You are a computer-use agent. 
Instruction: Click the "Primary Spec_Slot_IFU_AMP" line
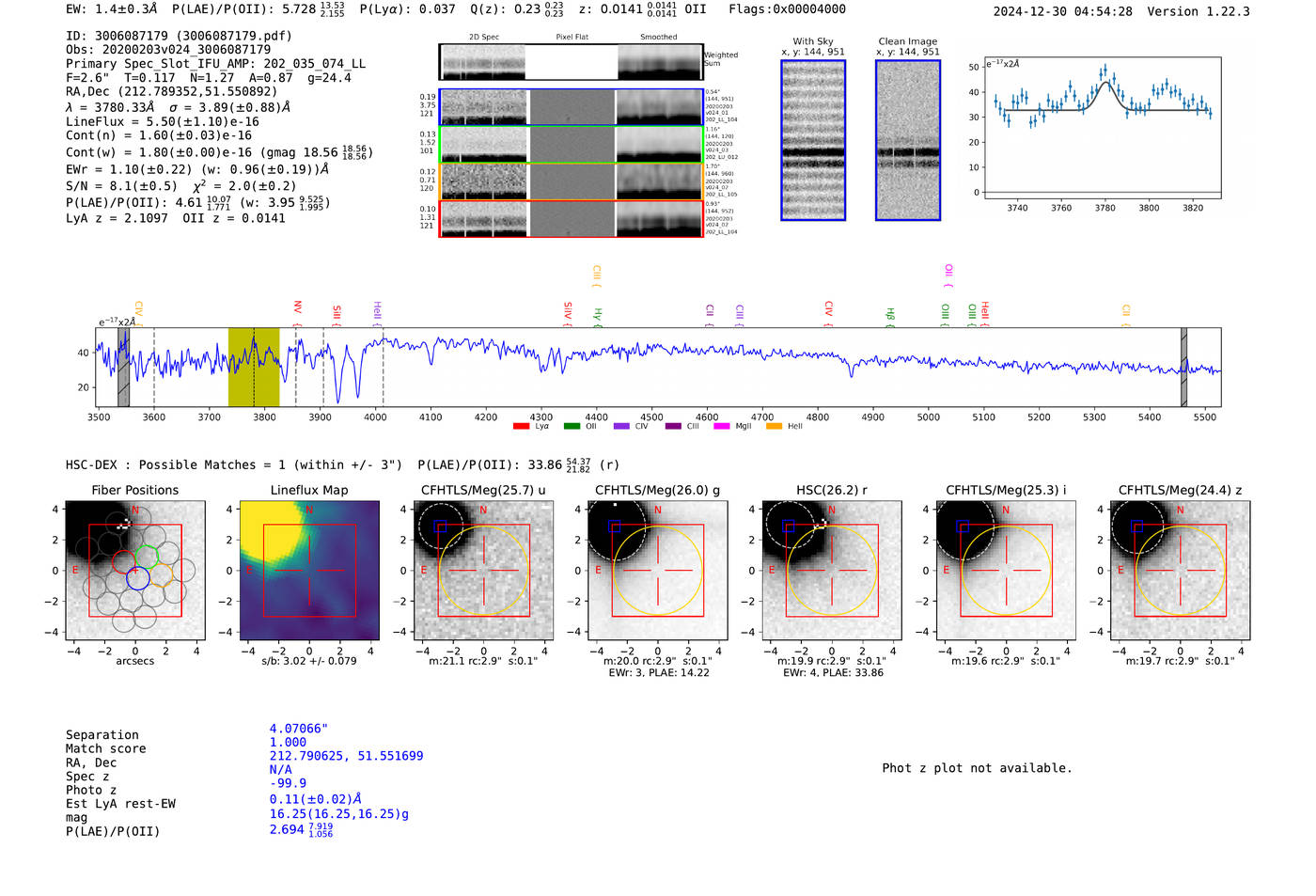216,64
